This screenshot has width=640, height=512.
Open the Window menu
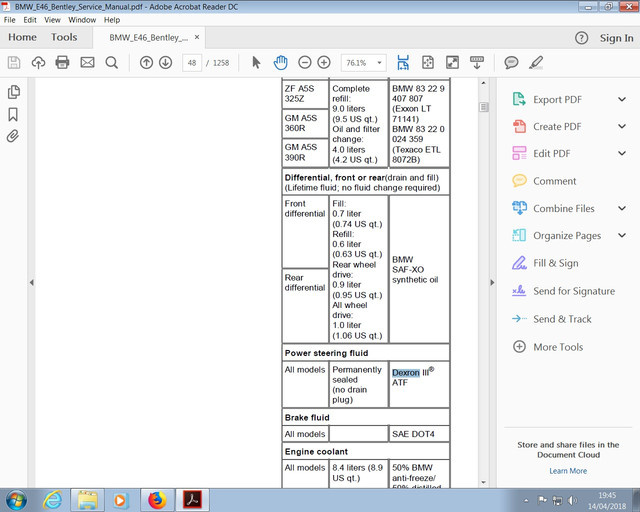82,20
